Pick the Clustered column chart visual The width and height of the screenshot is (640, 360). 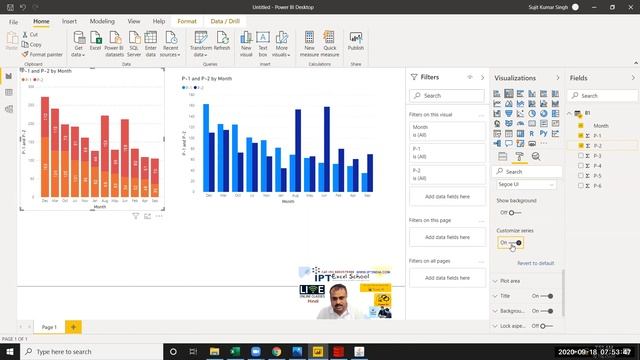(x=532, y=93)
